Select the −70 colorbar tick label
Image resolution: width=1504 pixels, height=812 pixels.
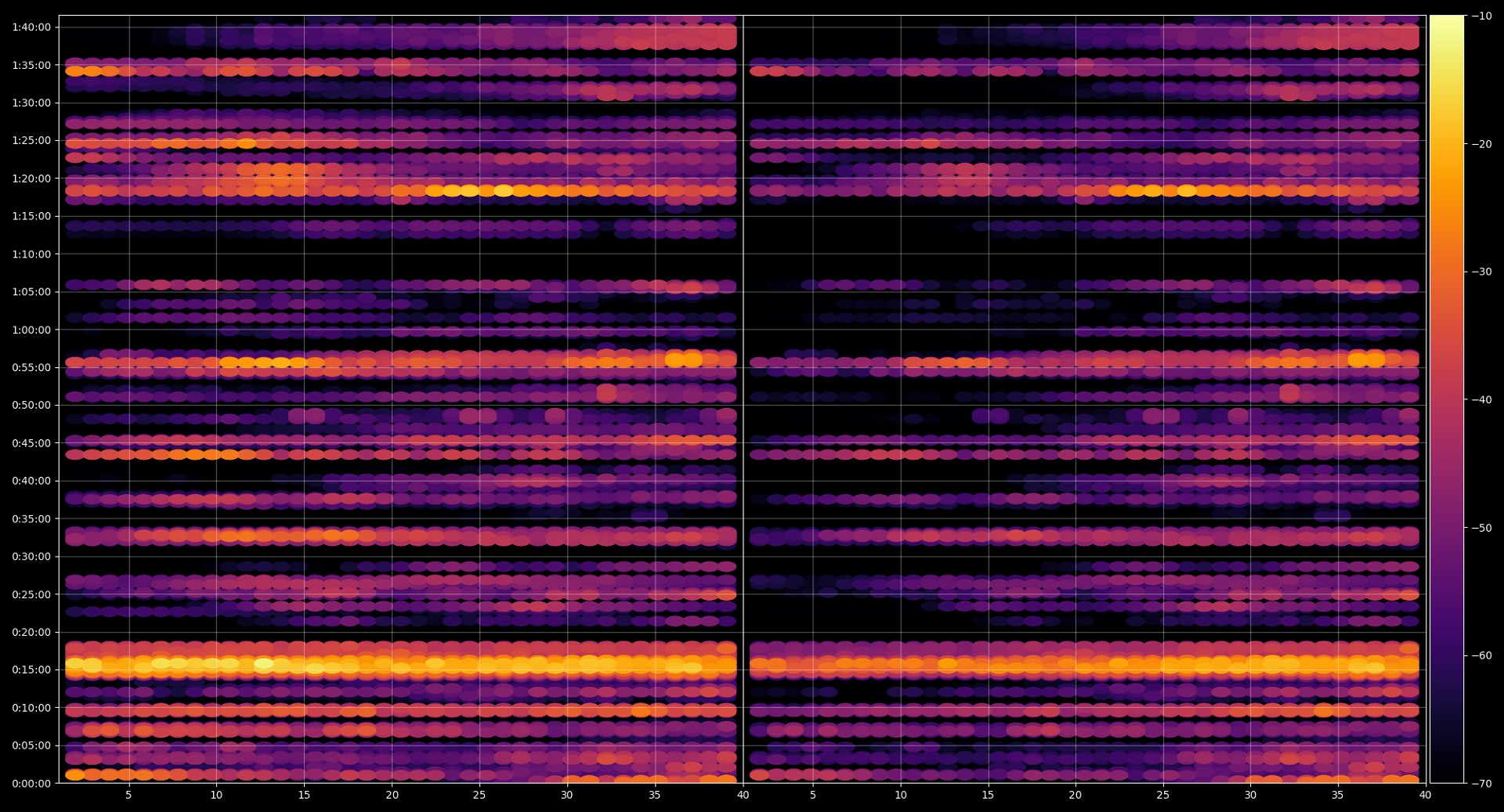[1481, 783]
